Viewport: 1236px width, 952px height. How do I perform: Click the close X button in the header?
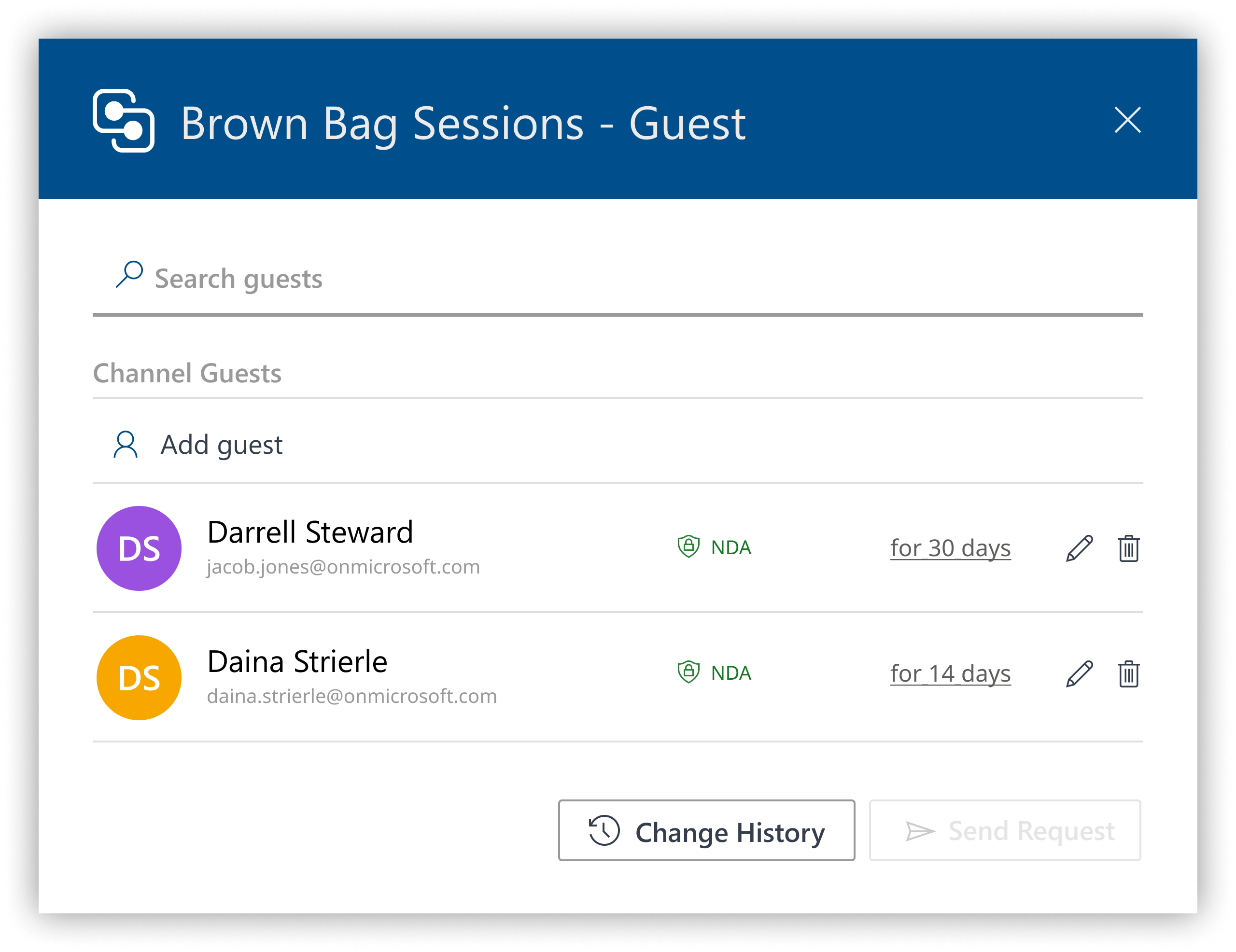(1128, 121)
